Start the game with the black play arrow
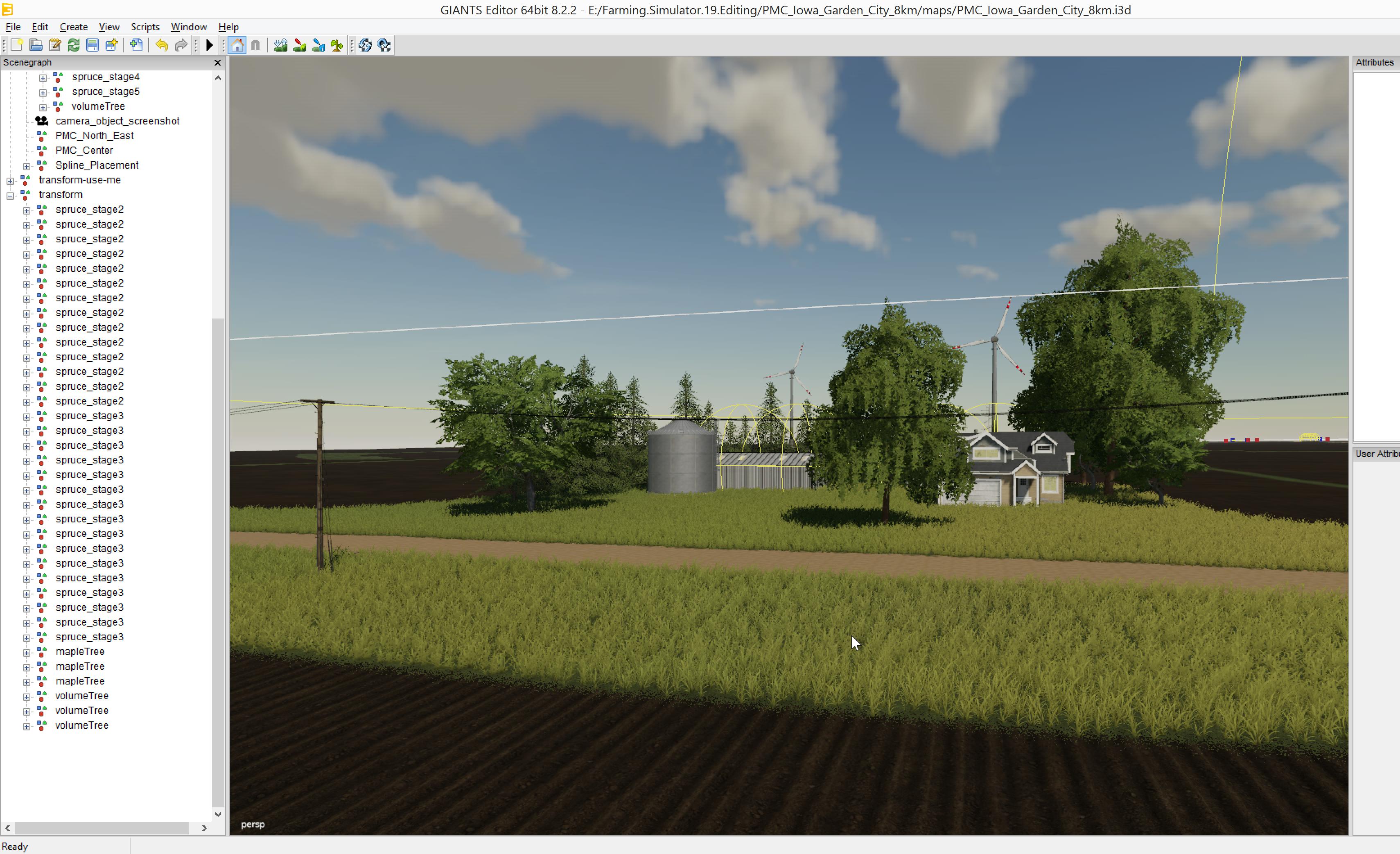The height and width of the screenshot is (854, 1400). (x=209, y=45)
